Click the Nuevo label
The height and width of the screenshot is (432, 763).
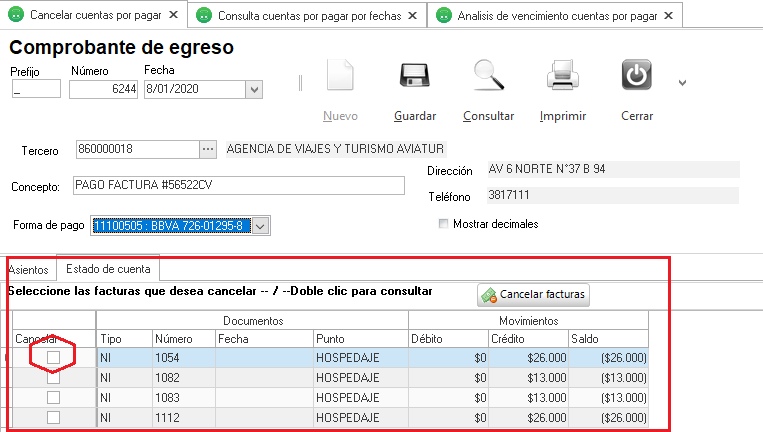tap(340, 116)
